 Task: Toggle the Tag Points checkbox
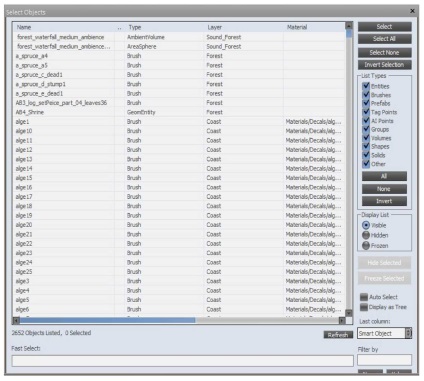click(366, 112)
